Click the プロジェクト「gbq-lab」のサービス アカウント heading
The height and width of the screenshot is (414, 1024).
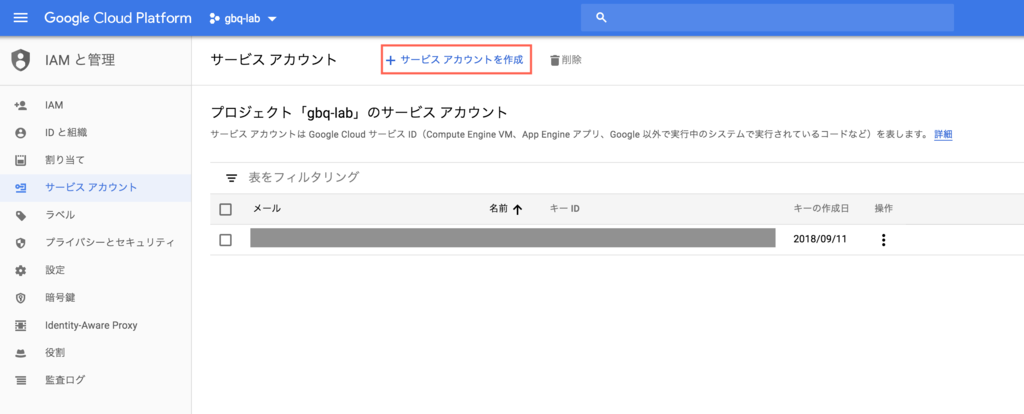pos(359,112)
